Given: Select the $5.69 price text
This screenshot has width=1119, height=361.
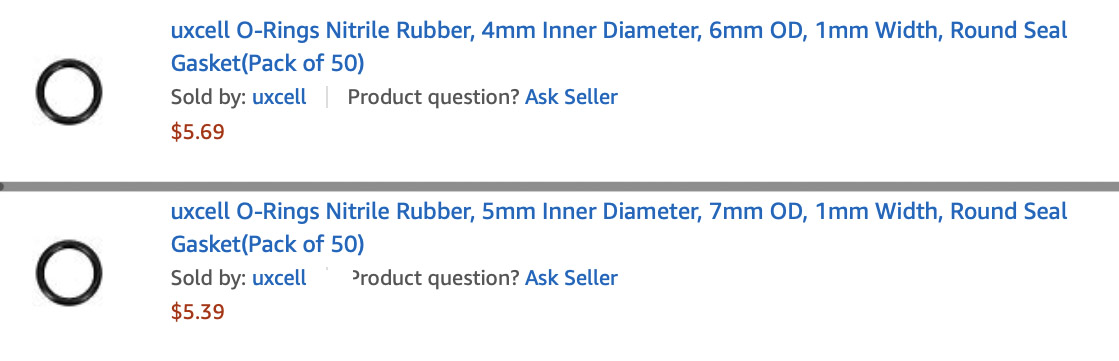Looking at the screenshot, I should pos(198,132).
